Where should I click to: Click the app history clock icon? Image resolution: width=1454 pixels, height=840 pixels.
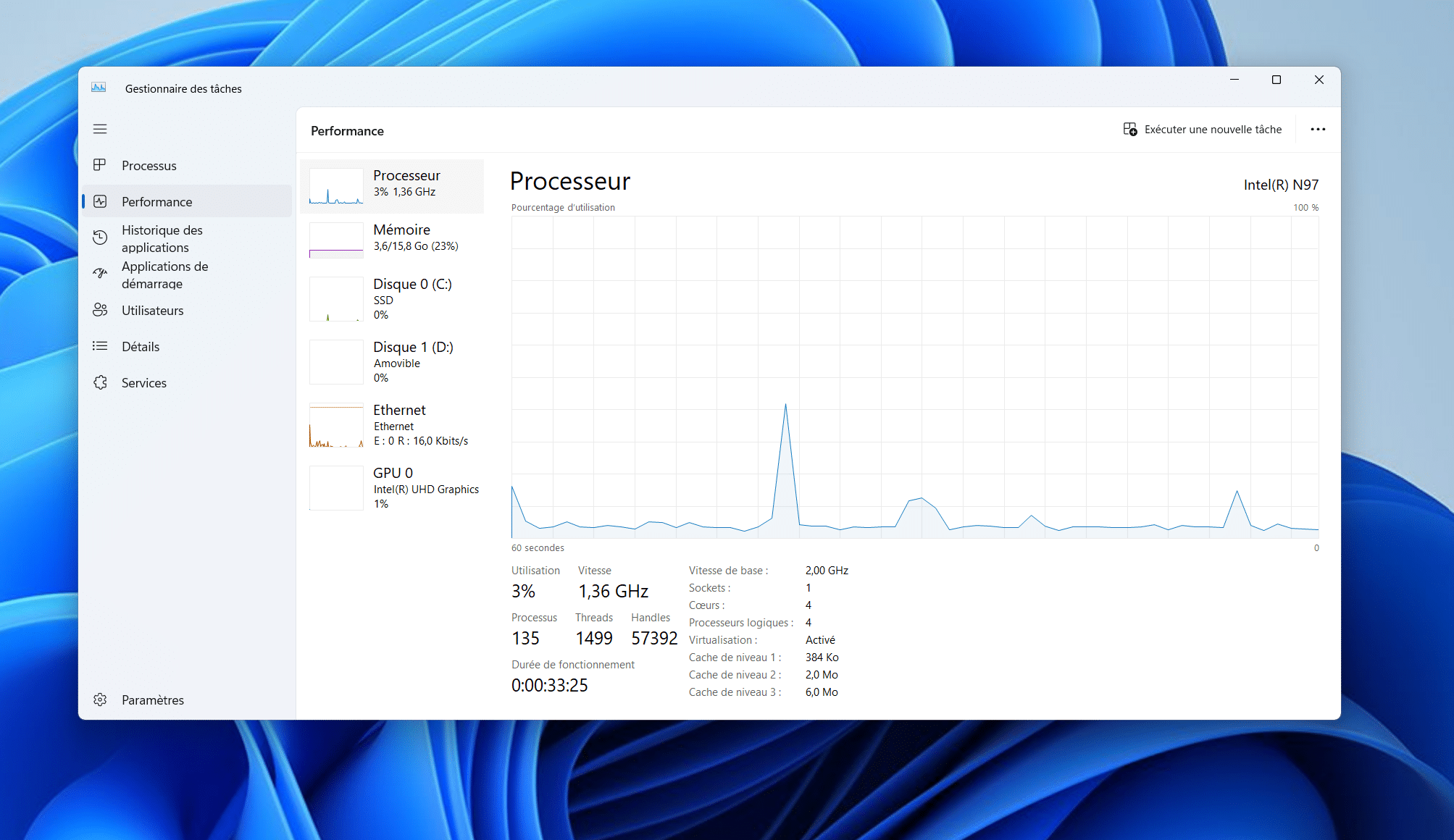click(x=100, y=238)
